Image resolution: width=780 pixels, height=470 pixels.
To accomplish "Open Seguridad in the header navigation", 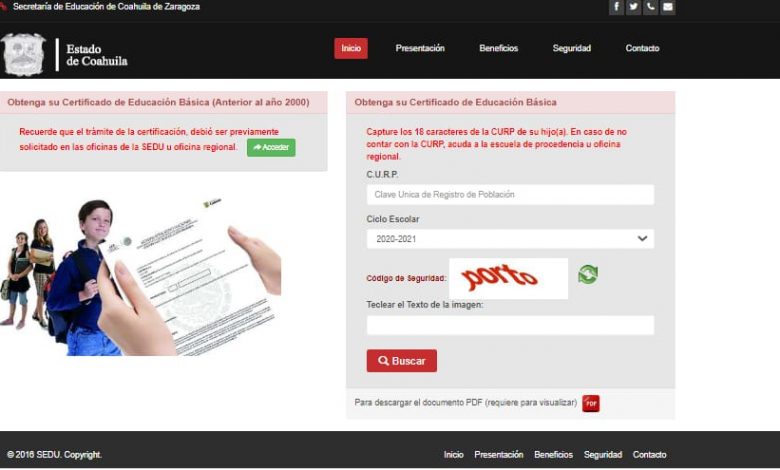I will click(x=572, y=48).
